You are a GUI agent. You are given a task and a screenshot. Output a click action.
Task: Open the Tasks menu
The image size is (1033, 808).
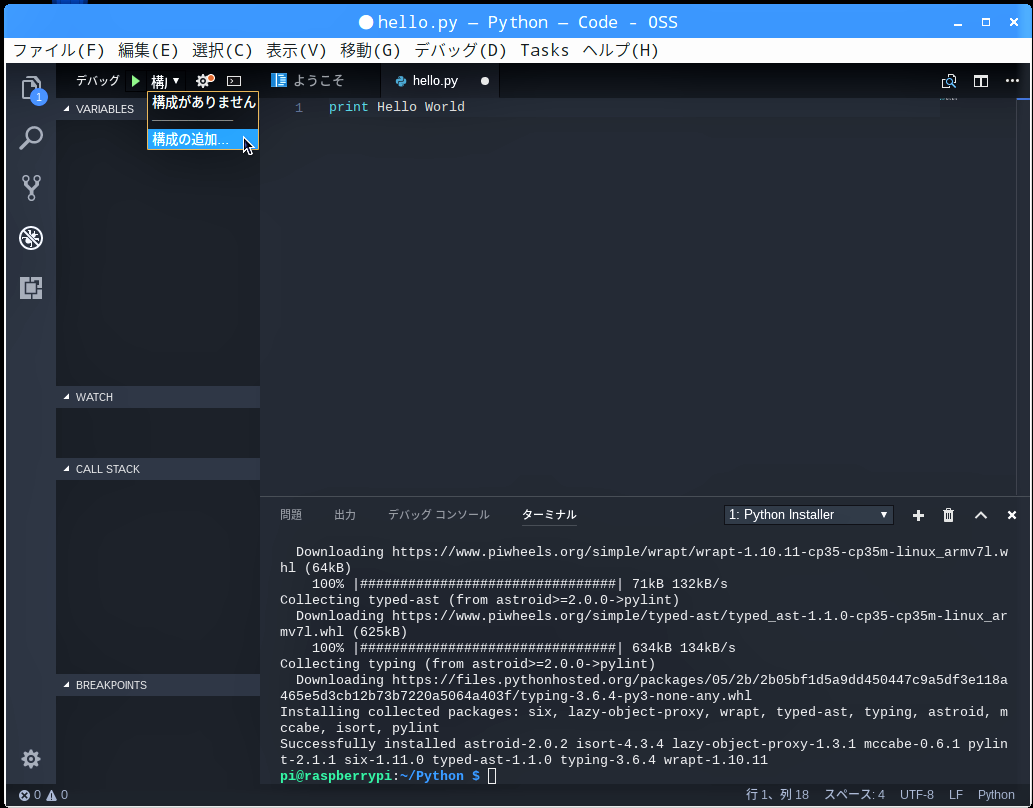pyautogui.click(x=544, y=50)
